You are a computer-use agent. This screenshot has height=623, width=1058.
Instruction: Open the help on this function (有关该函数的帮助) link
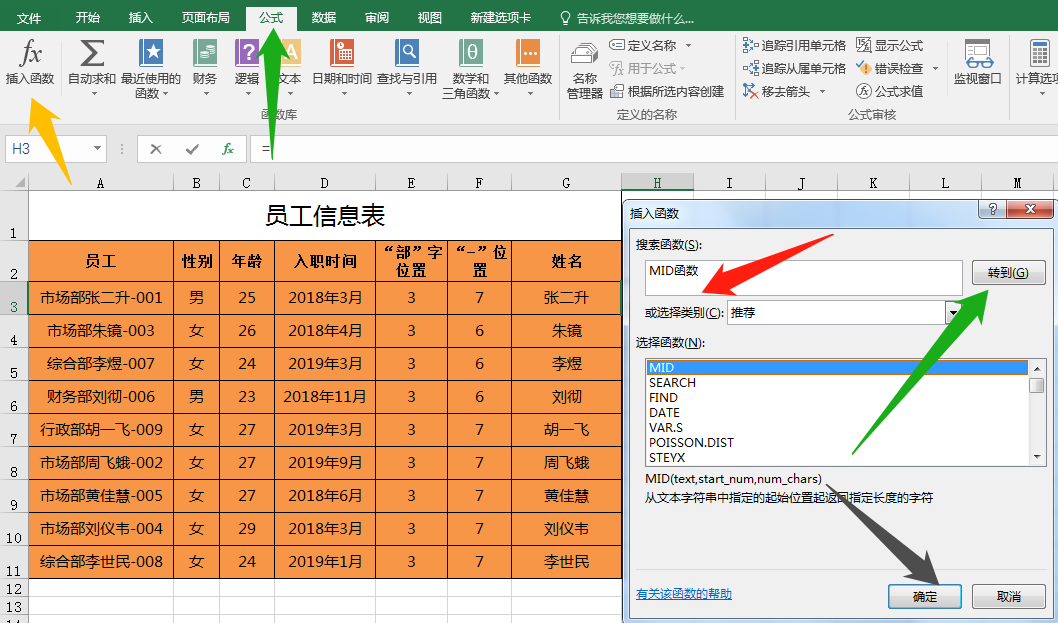684,593
